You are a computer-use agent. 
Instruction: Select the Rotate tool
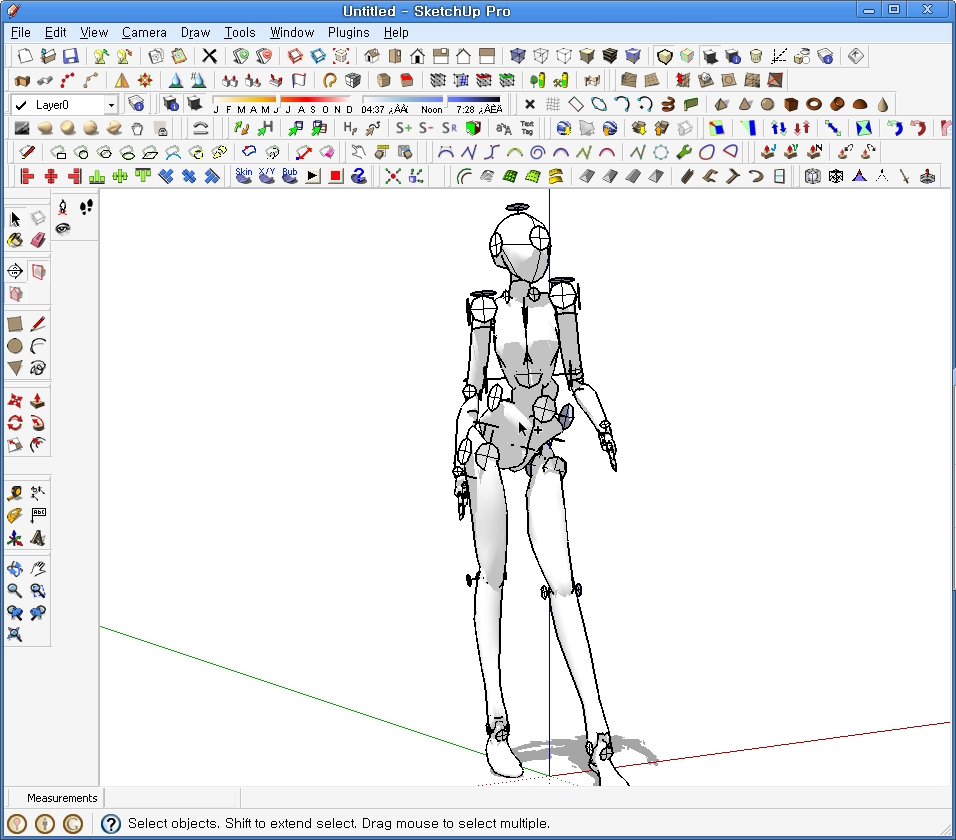pyautogui.click(x=15, y=422)
